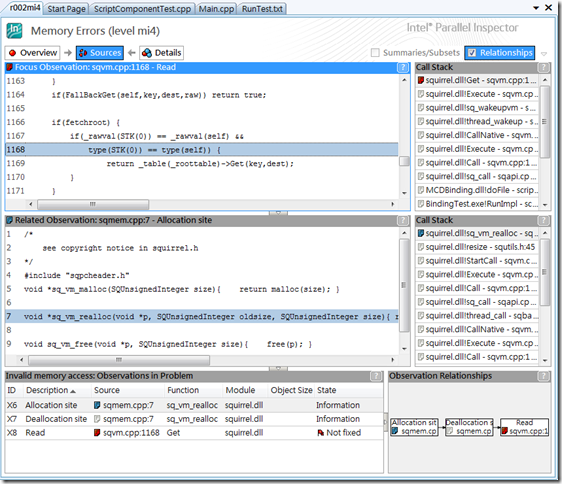The height and width of the screenshot is (484, 562).
Task: Close the document tab with X
Action: 549,8
